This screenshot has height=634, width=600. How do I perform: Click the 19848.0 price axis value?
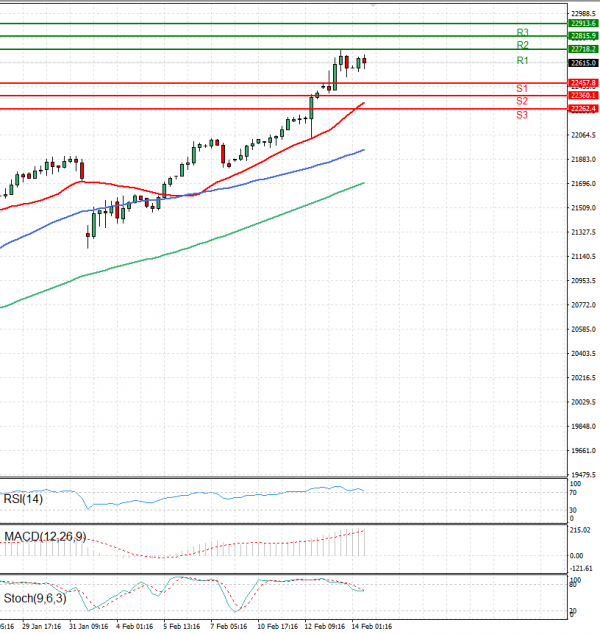583,426
